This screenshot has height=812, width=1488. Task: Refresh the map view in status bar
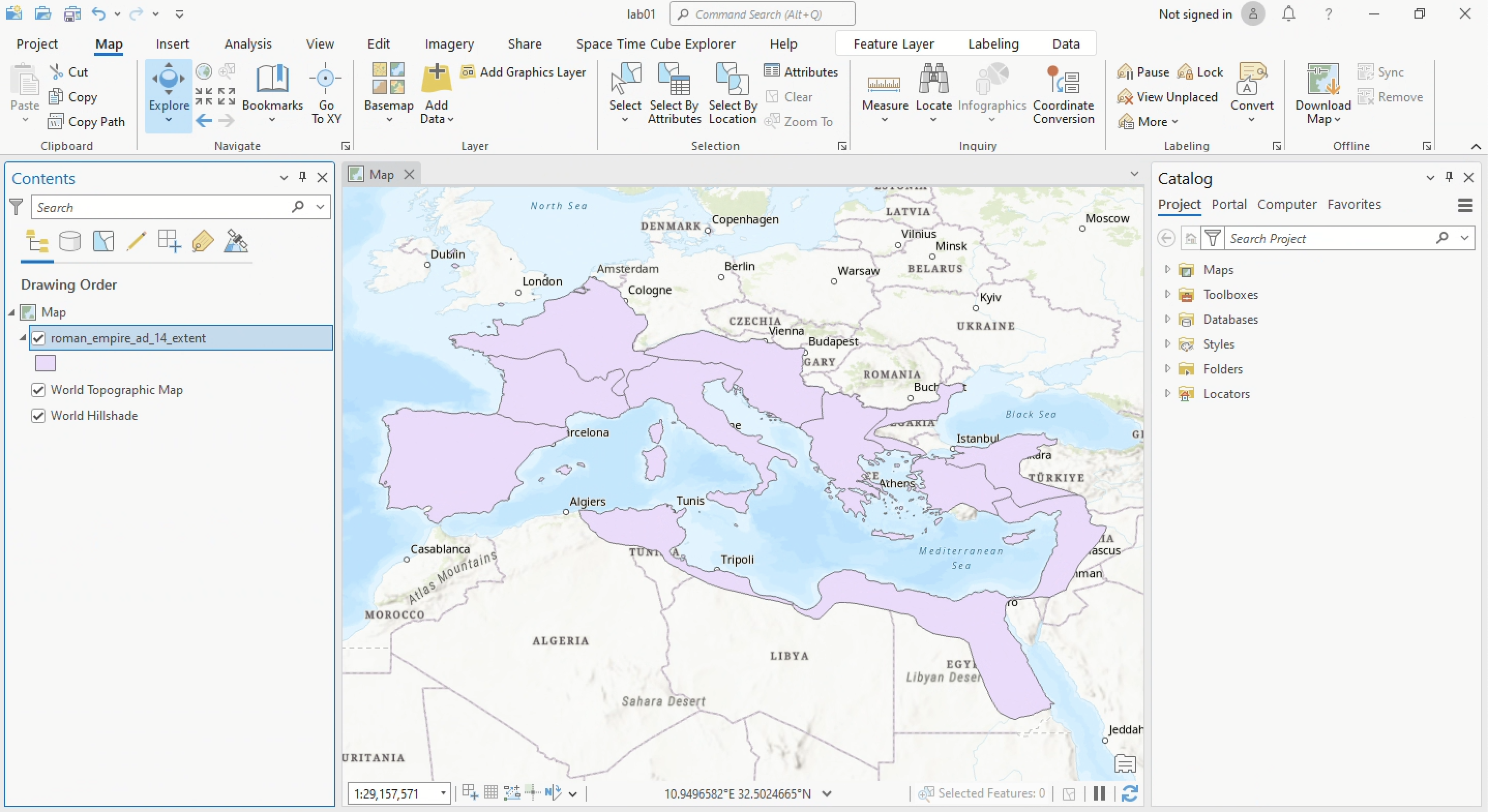1130,793
